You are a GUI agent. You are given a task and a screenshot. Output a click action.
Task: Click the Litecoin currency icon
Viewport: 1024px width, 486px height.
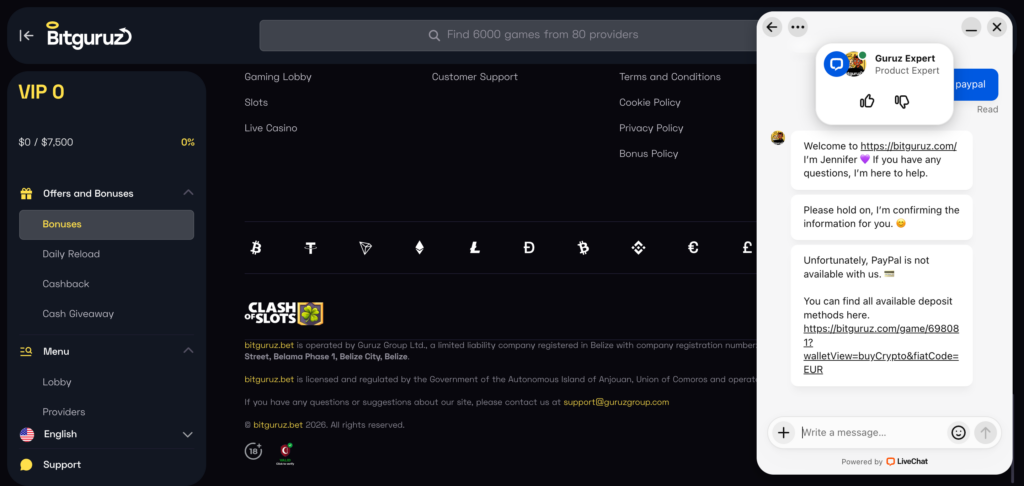click(475, 248)
